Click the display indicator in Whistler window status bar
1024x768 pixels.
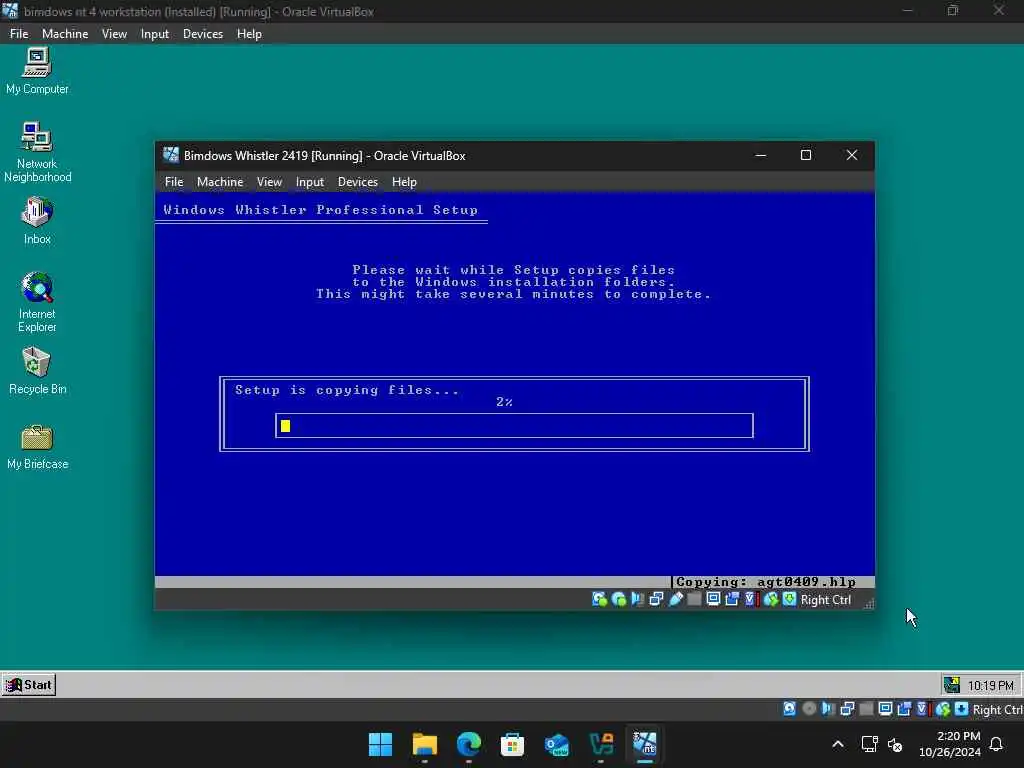point(713,600)
